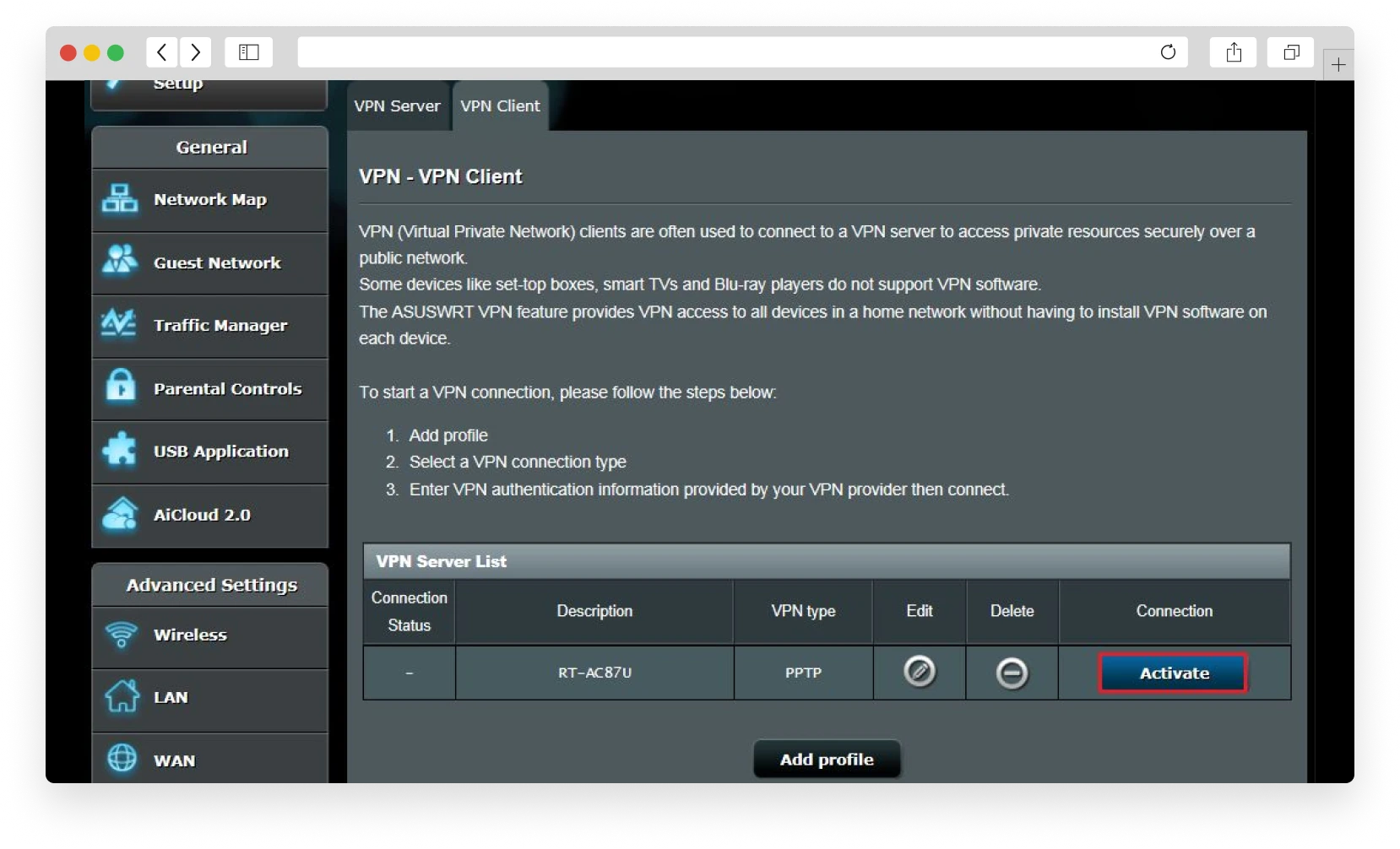The width and height of the screenshot is (1400, 849).
Task: Click the browser share icon
Action: tap(1234, 51)
